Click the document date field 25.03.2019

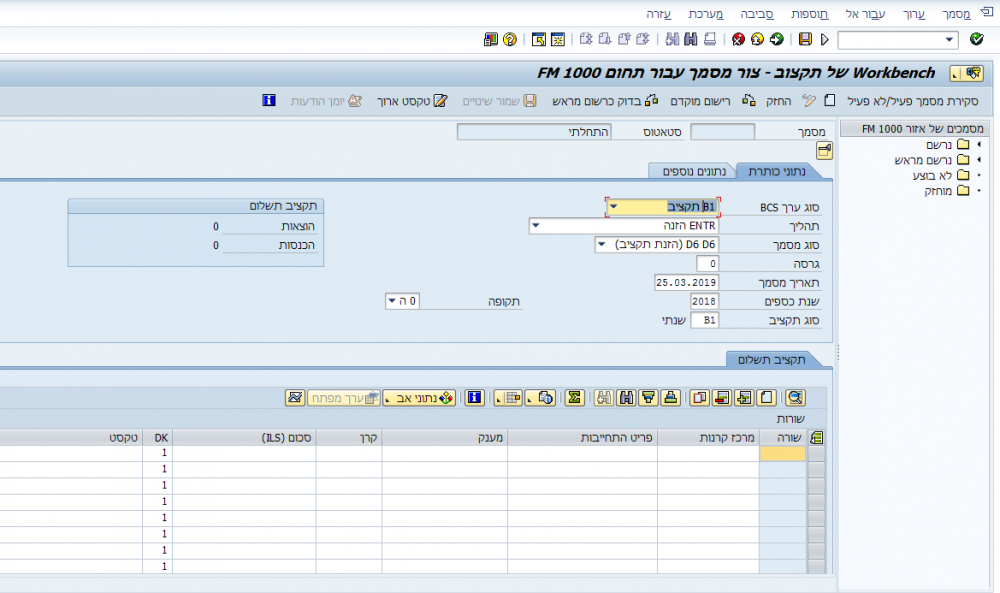point(686,282)
